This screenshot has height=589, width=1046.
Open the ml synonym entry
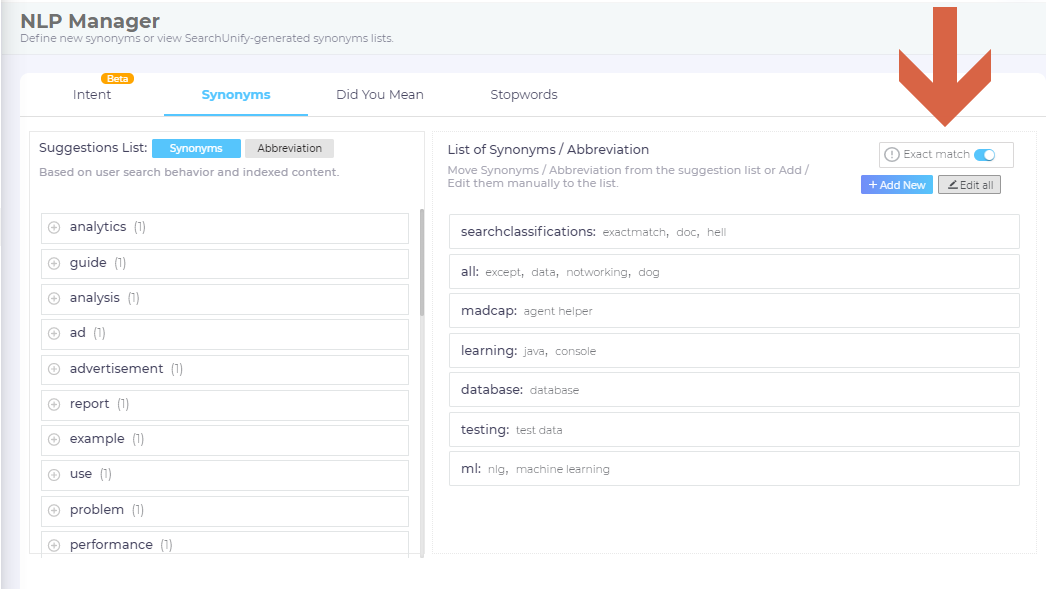pyautogui.click(x=733, y=469)
